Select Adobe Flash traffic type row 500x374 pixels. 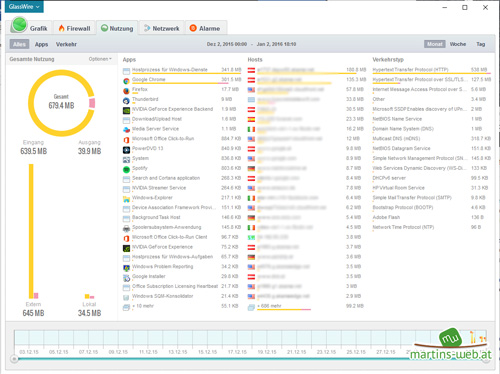[x=431, y=217]
